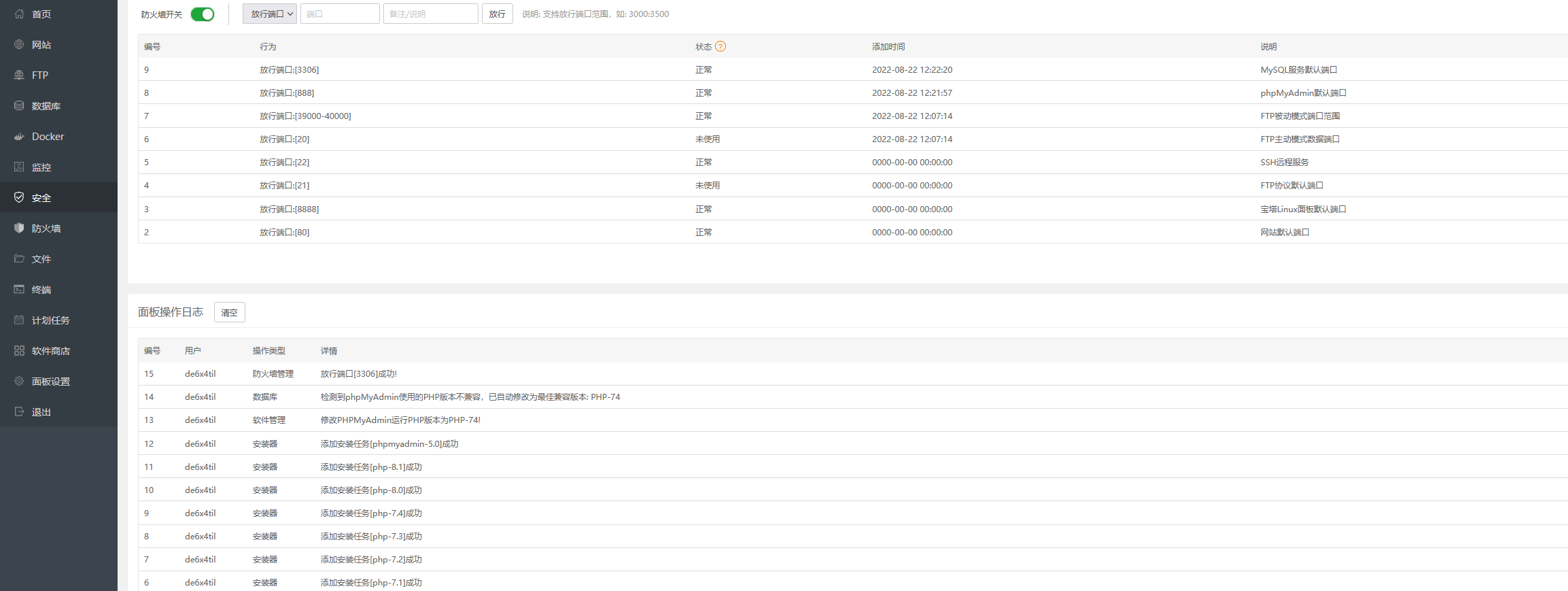Click the monitoring icon beside 监控
Image resolution: width=1568 pixels, height=591 pixels.
point(19,167)
